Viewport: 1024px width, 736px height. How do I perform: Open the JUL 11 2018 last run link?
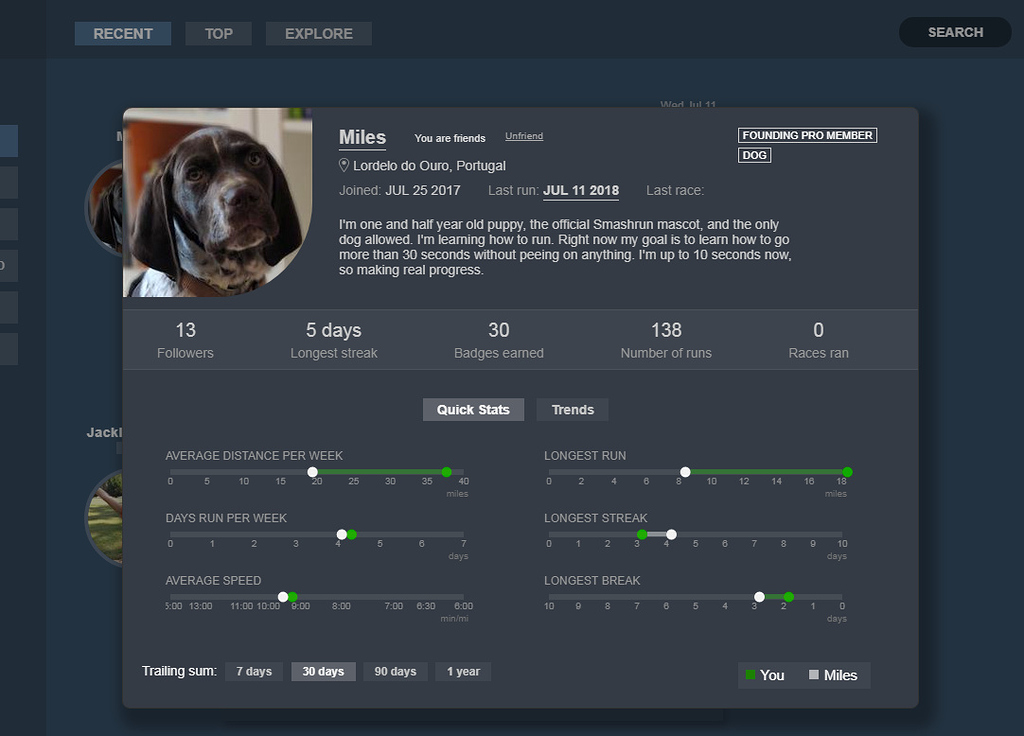581,189
